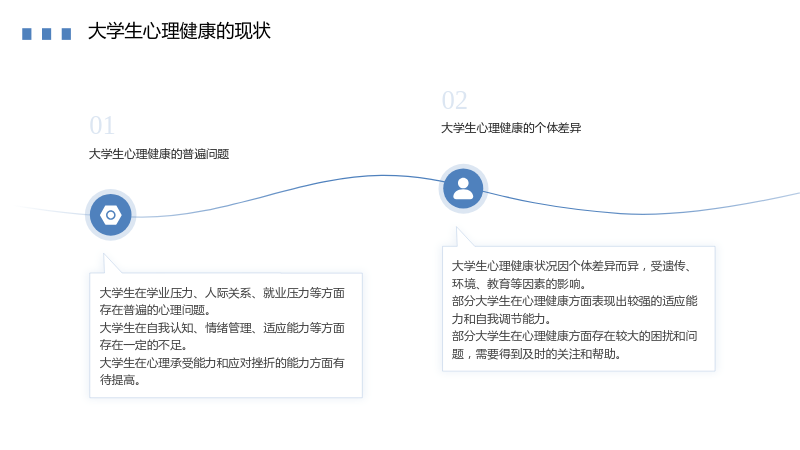Click the line about 个体差异而异，受遗传
The height and width of the screenshot is (450, 800).
coord(571,266)
